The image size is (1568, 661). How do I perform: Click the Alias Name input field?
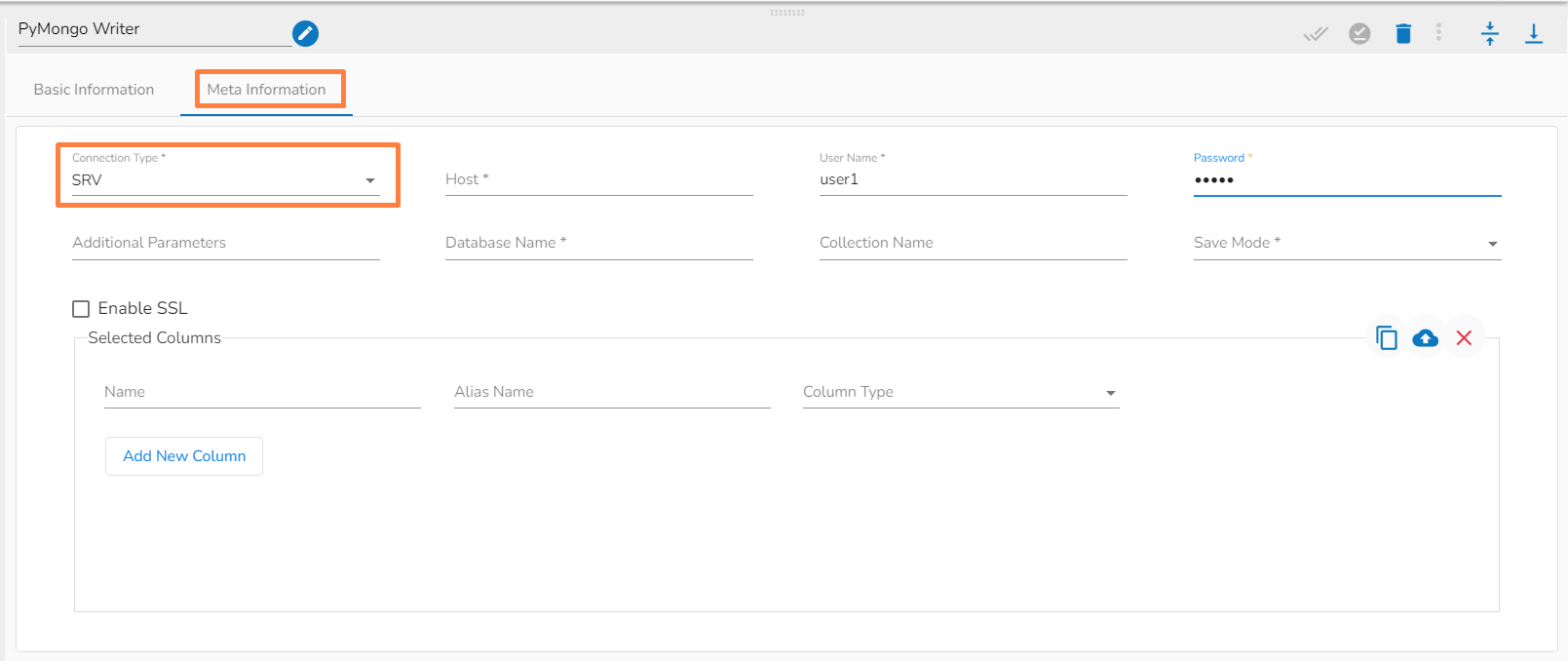coord(611,393)
